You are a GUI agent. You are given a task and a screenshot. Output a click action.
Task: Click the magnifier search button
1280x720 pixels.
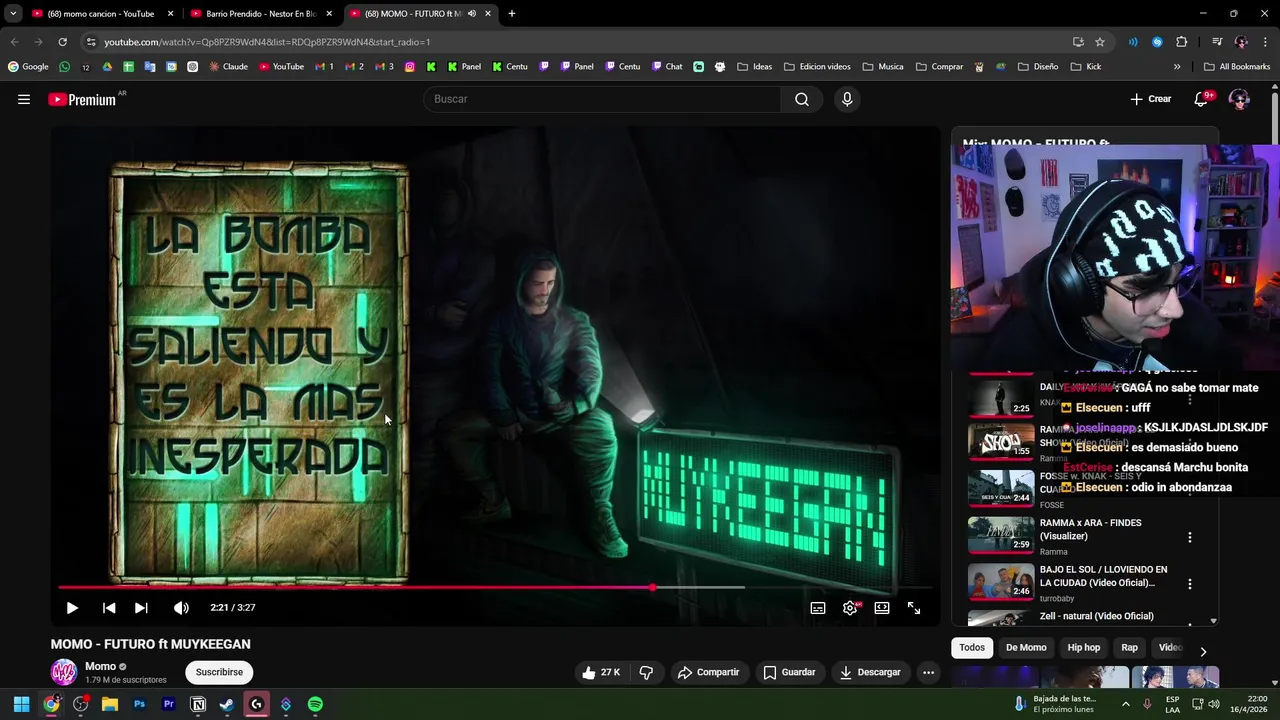[x=802, y=99]
